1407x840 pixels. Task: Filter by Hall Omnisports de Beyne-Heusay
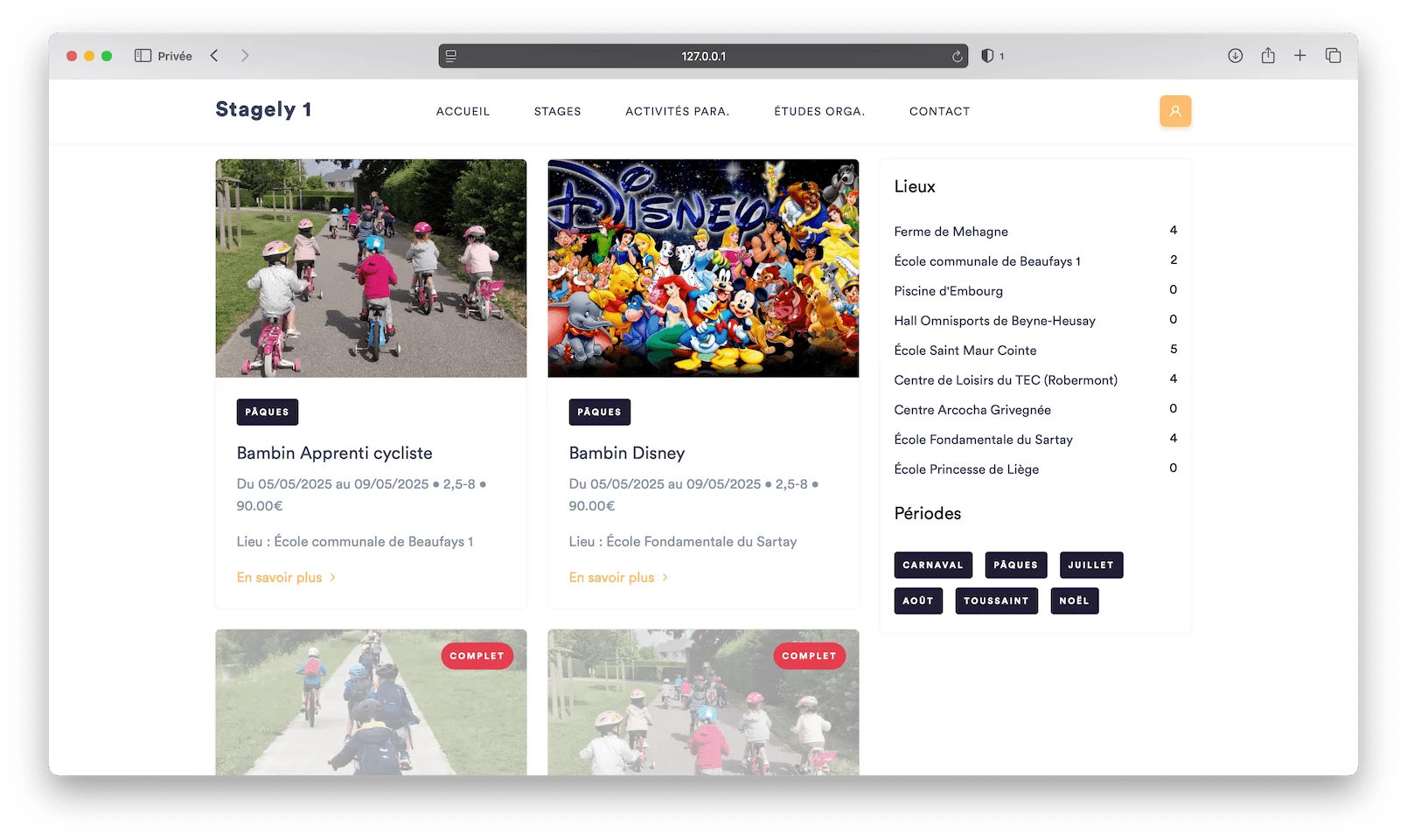tap(994, 321)
